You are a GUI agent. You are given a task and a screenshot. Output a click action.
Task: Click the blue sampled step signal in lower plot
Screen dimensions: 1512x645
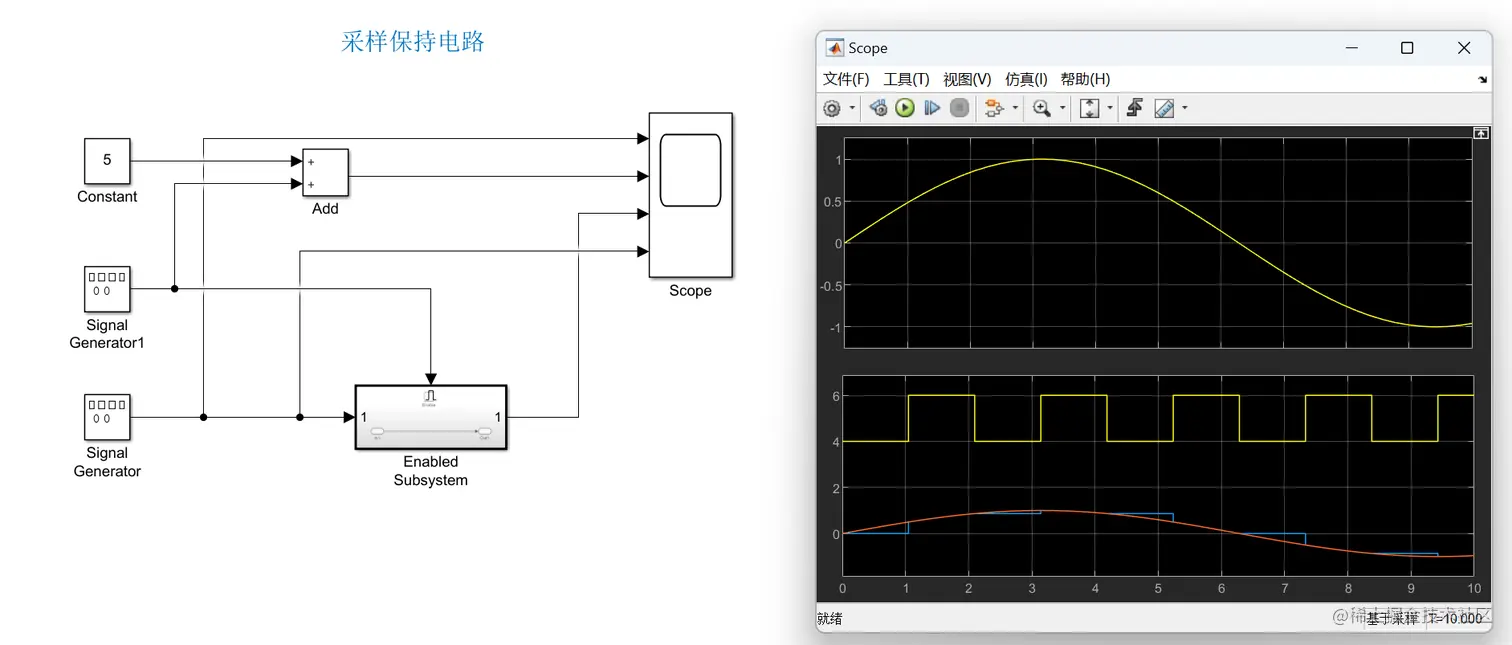[1140, 514]
